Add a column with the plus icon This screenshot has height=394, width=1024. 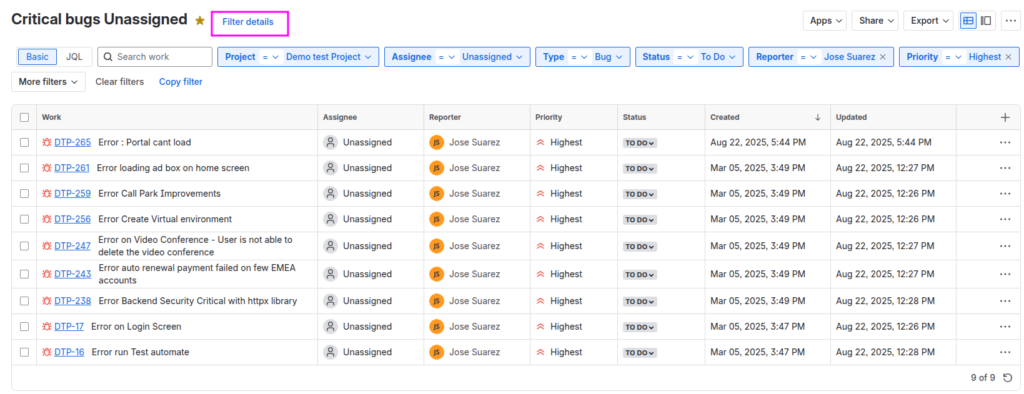[1005, 118]
